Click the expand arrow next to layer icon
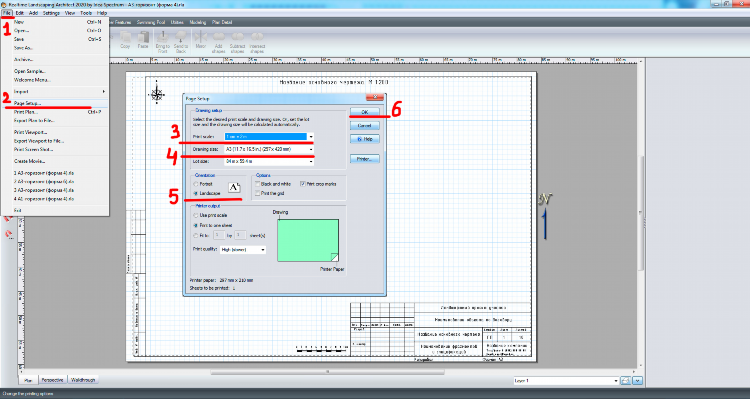 (x=638, y=381)
